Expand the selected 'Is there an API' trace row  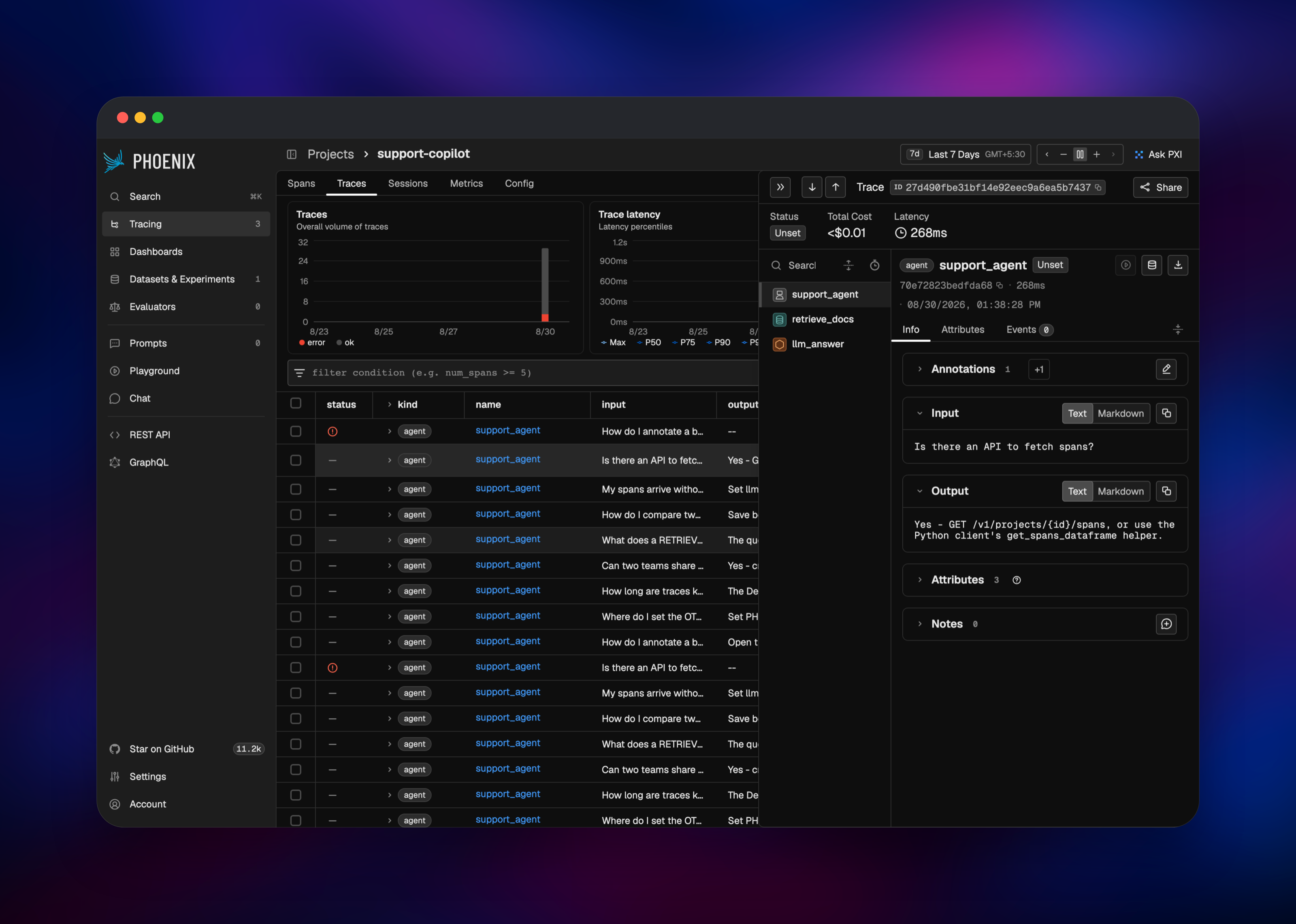(x=389, y=460)
